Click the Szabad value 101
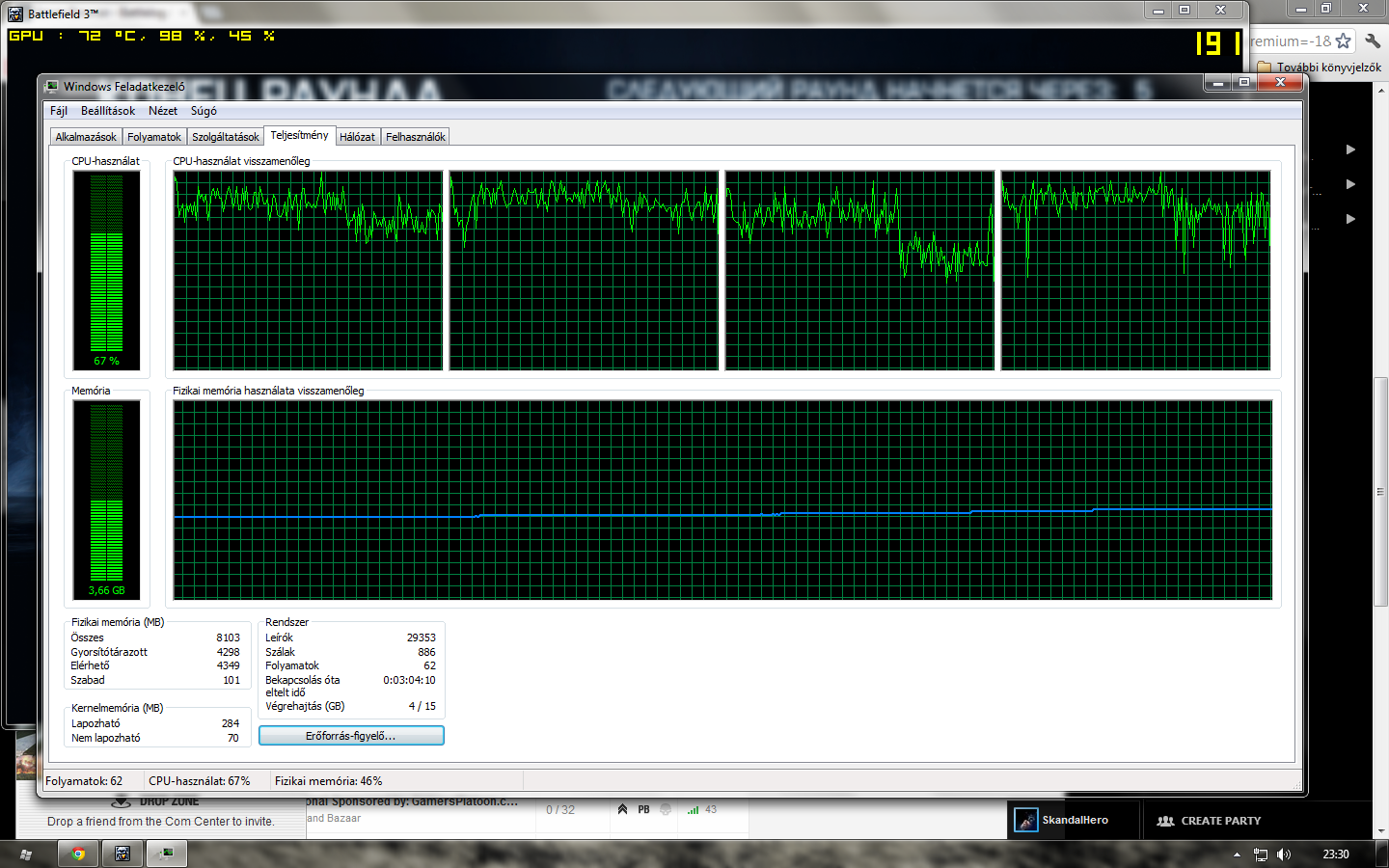1389x868 pixels. [231, 680]
